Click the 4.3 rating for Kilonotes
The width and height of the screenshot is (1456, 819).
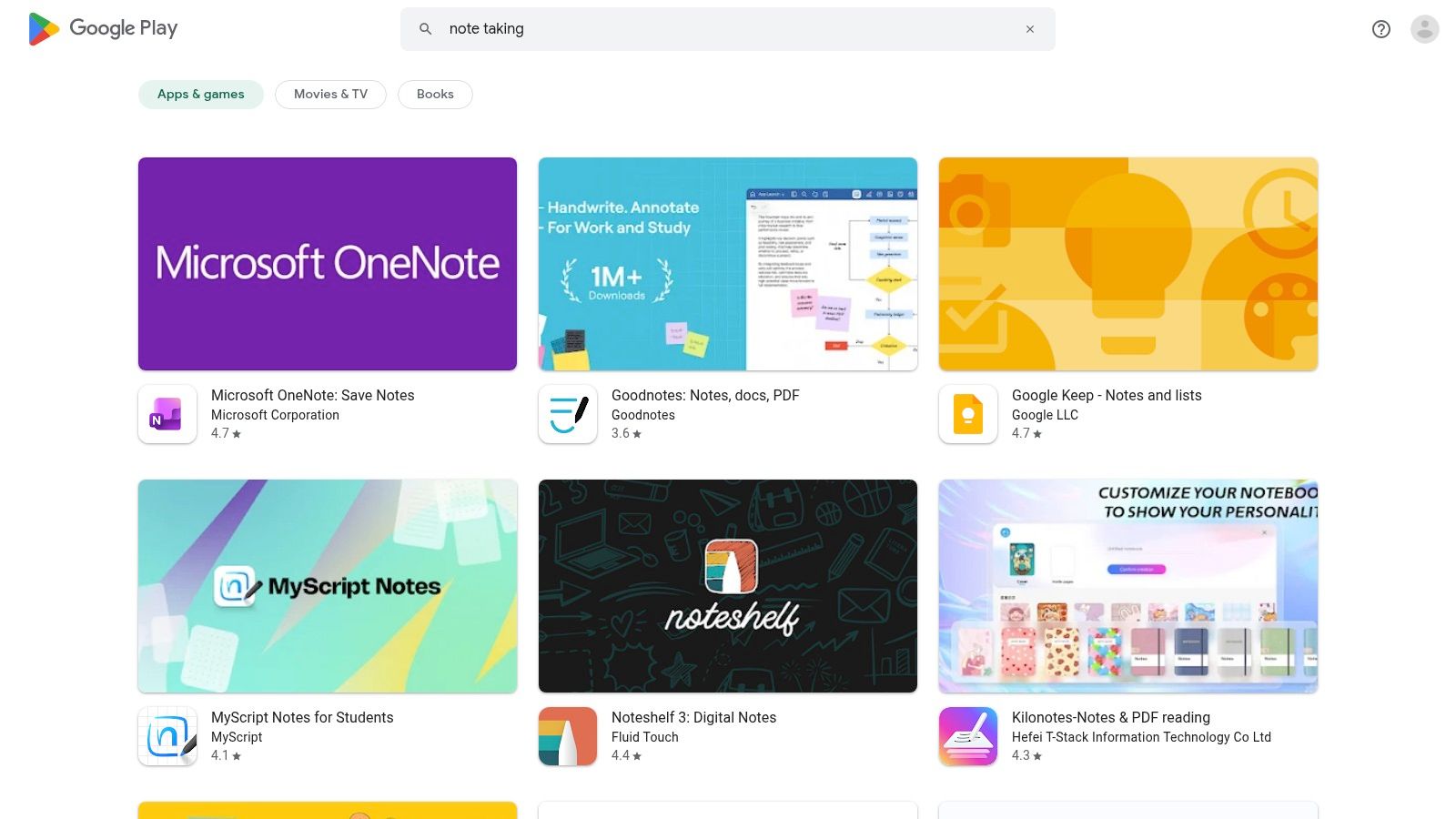1026,755
